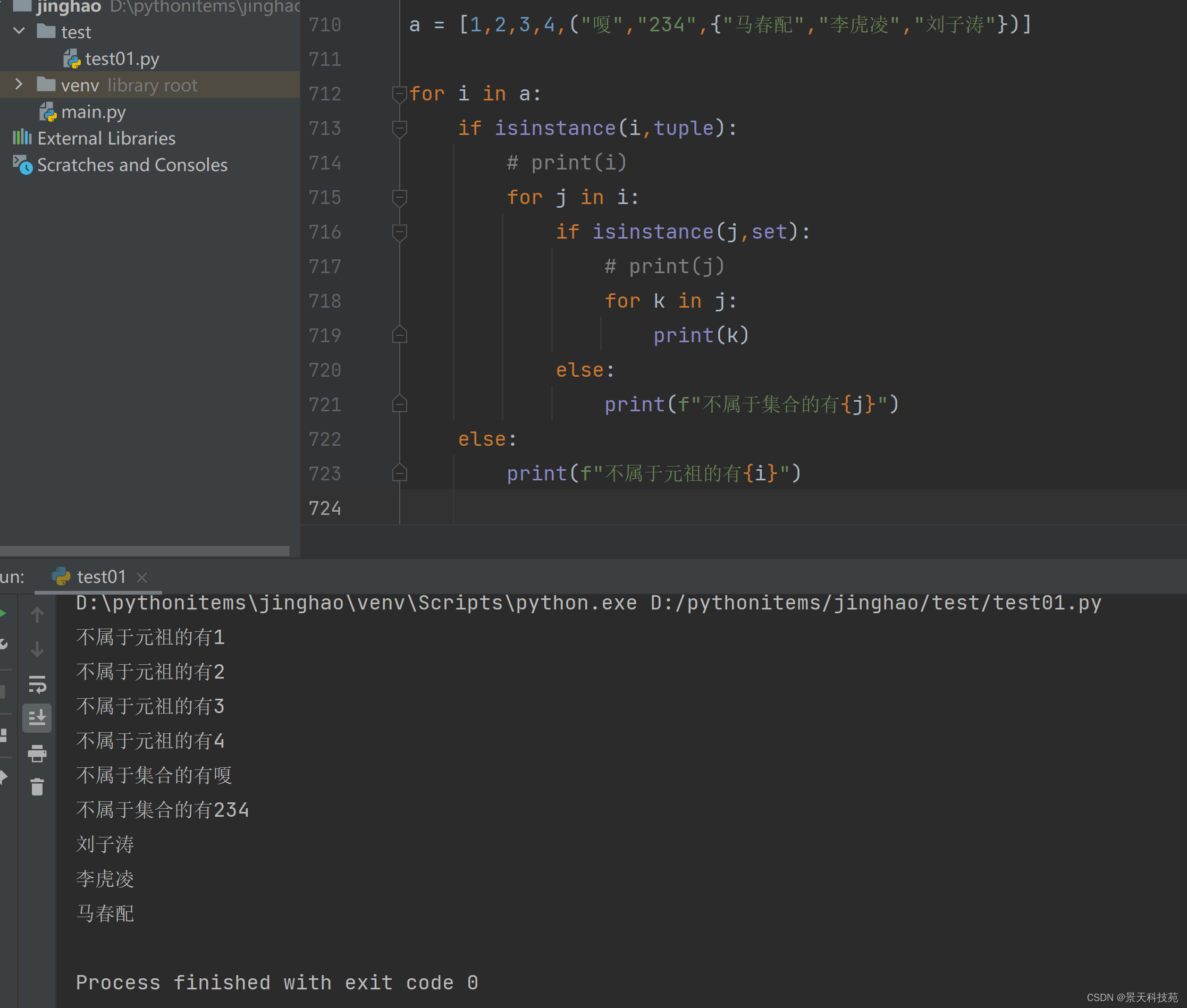Click the Up the Stack Trace arrow

coord(37,615)
